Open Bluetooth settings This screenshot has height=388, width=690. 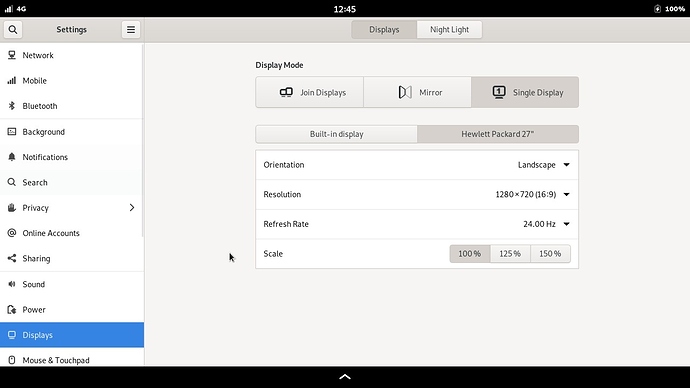[71, 106]
